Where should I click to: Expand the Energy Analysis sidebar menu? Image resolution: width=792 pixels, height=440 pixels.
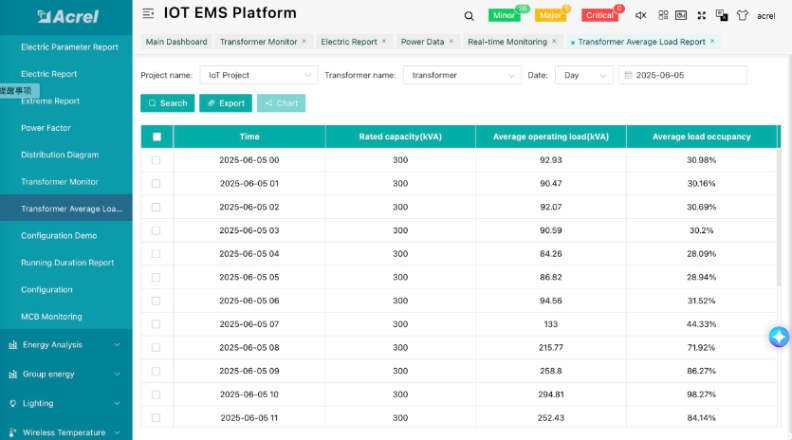(66, 345)
